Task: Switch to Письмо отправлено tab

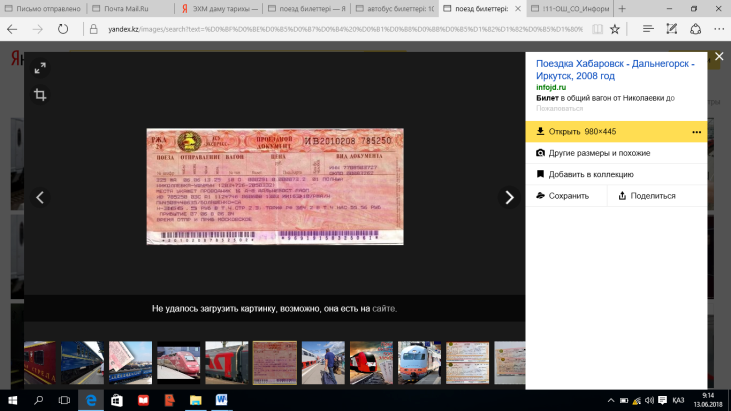Action: (43, 8)
